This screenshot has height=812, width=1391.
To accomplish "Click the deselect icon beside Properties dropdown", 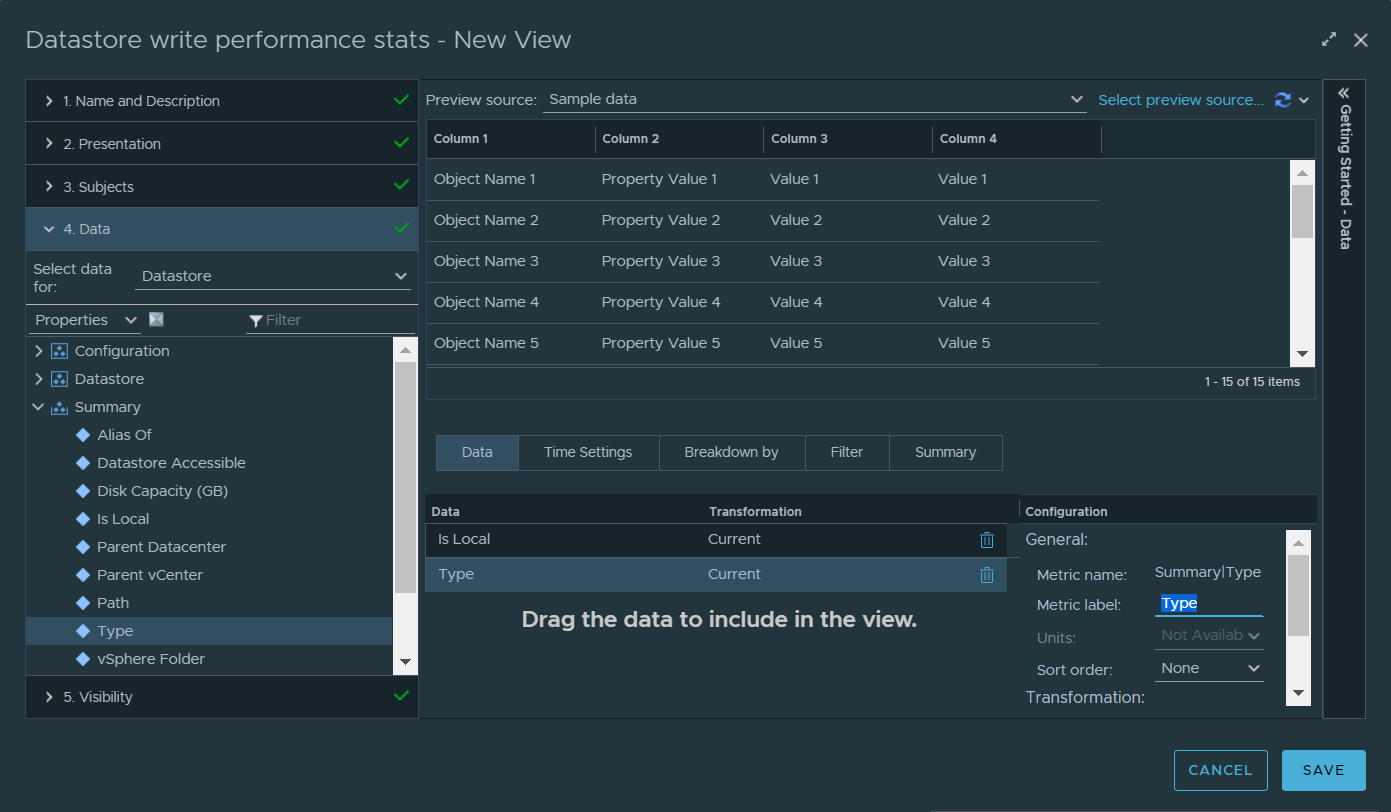I will point(155,318).
